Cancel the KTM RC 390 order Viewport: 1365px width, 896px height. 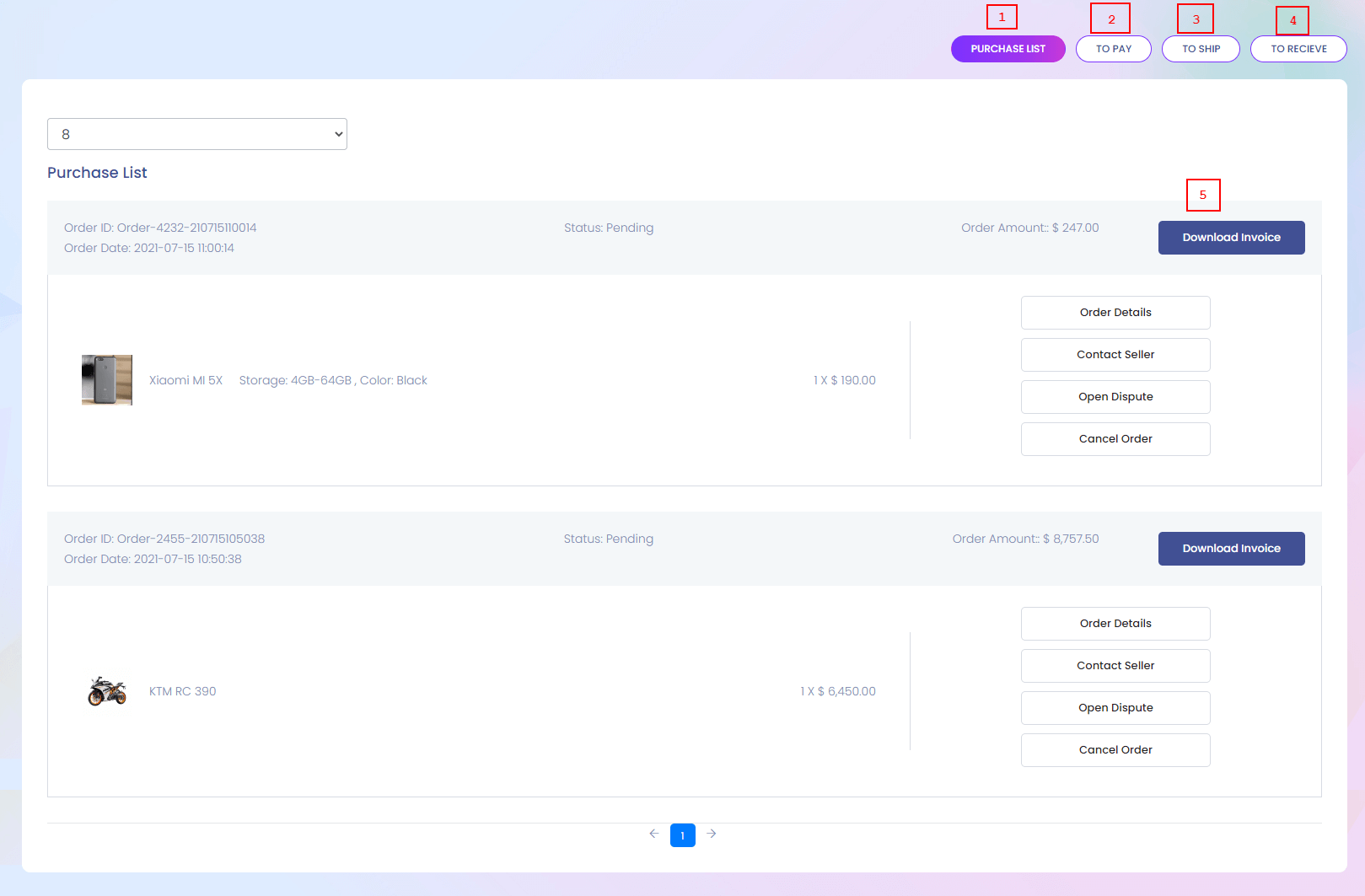[x=1115, y=750]
